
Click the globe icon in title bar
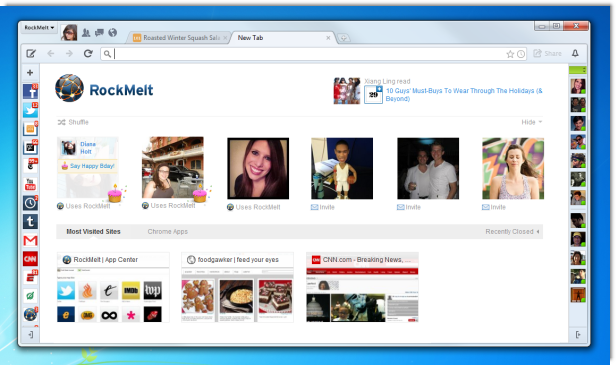pos(112,33)
